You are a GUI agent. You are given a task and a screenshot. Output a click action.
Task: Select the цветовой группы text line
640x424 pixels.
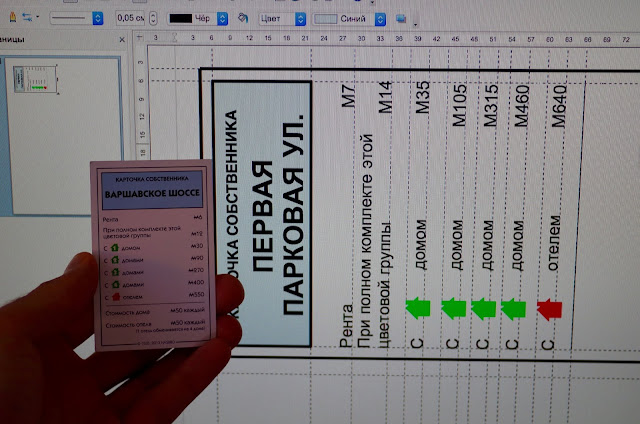point(384,284)
